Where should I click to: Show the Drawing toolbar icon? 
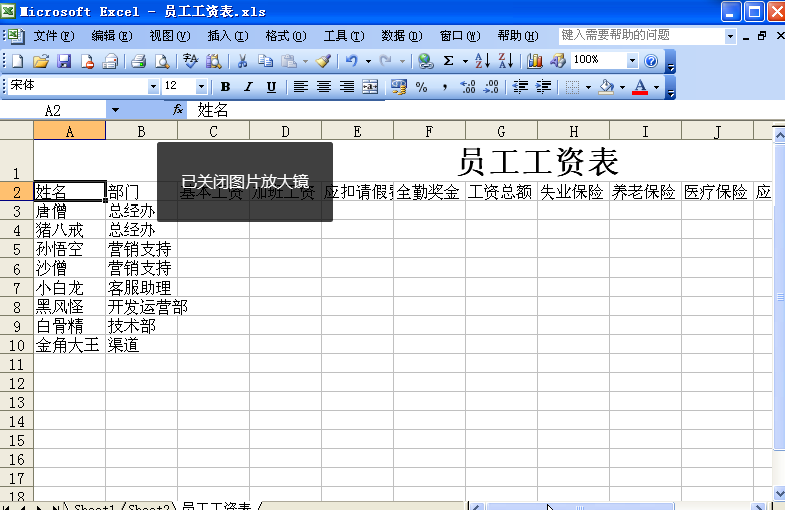[558, 61]
